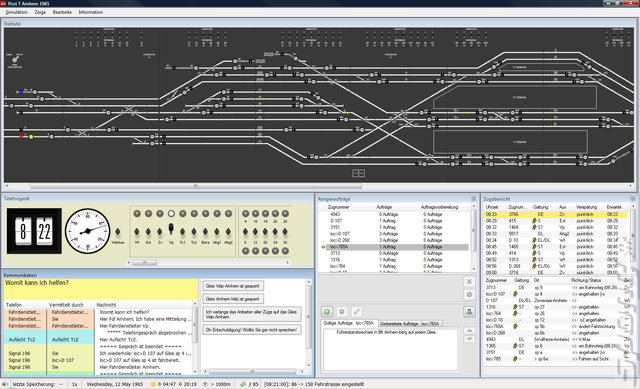Screen dimensions: 640x389
Task: Click the speaker icon in the status bar
Action: 5,384
